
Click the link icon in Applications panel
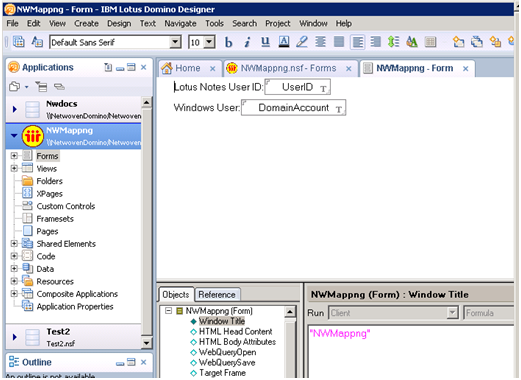59,87
